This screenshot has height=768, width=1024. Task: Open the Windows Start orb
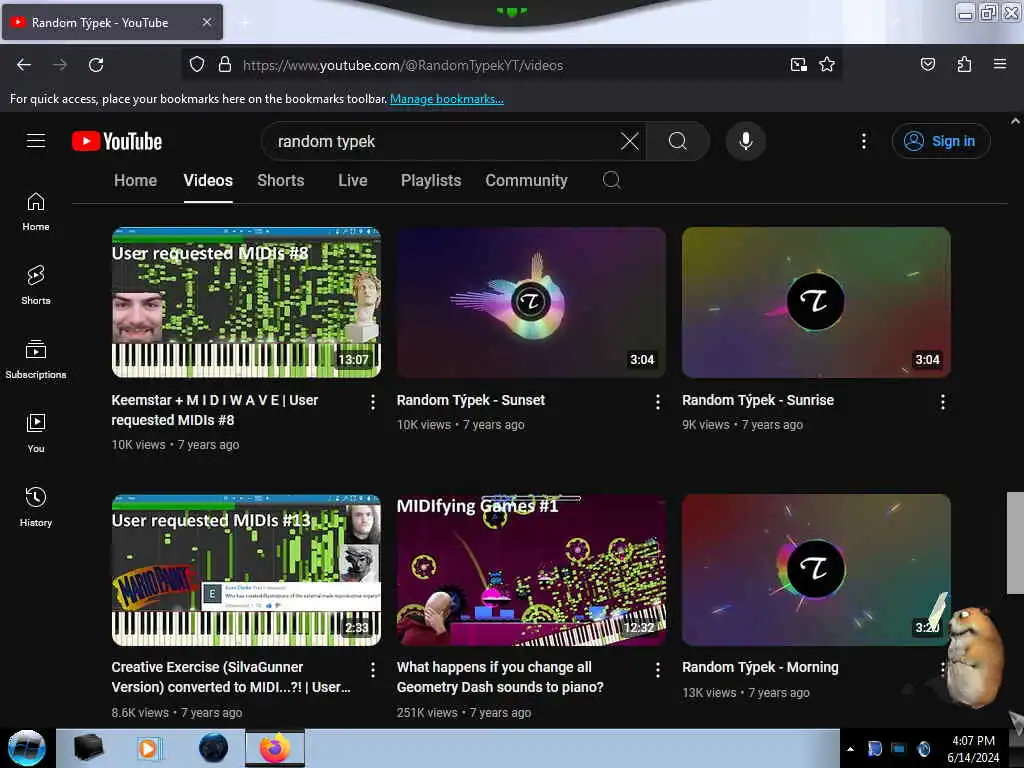point(27,748)
